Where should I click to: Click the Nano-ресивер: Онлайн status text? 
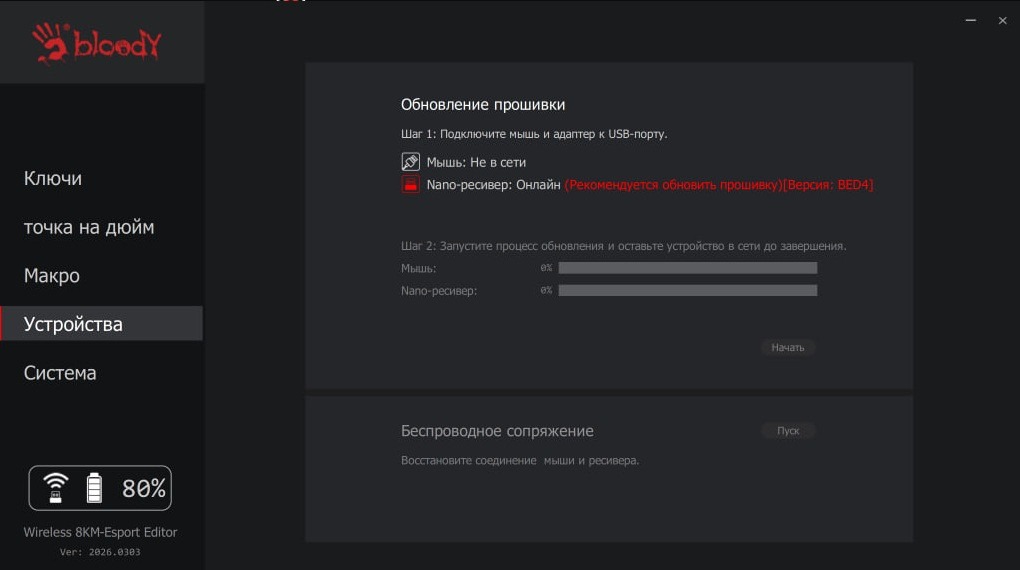coord(493,185)
